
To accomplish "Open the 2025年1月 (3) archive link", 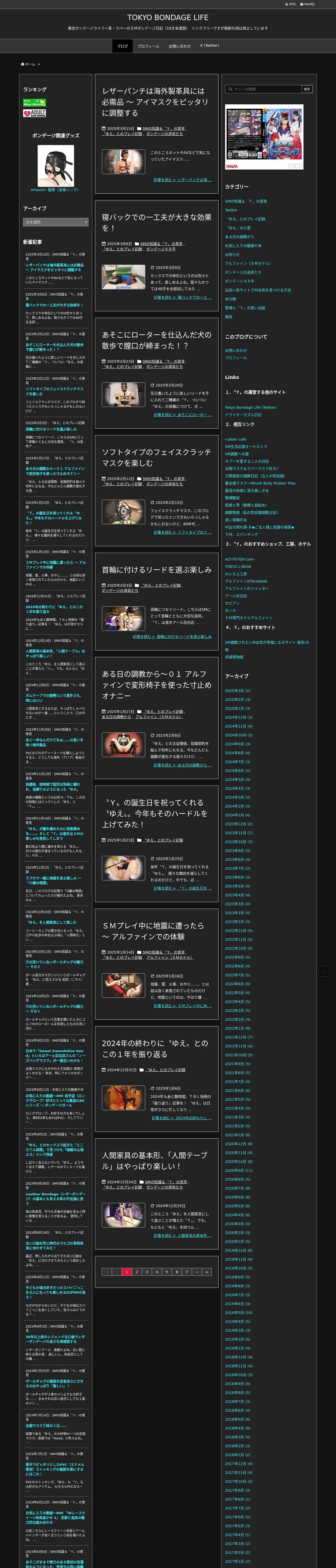I will 238,708.
